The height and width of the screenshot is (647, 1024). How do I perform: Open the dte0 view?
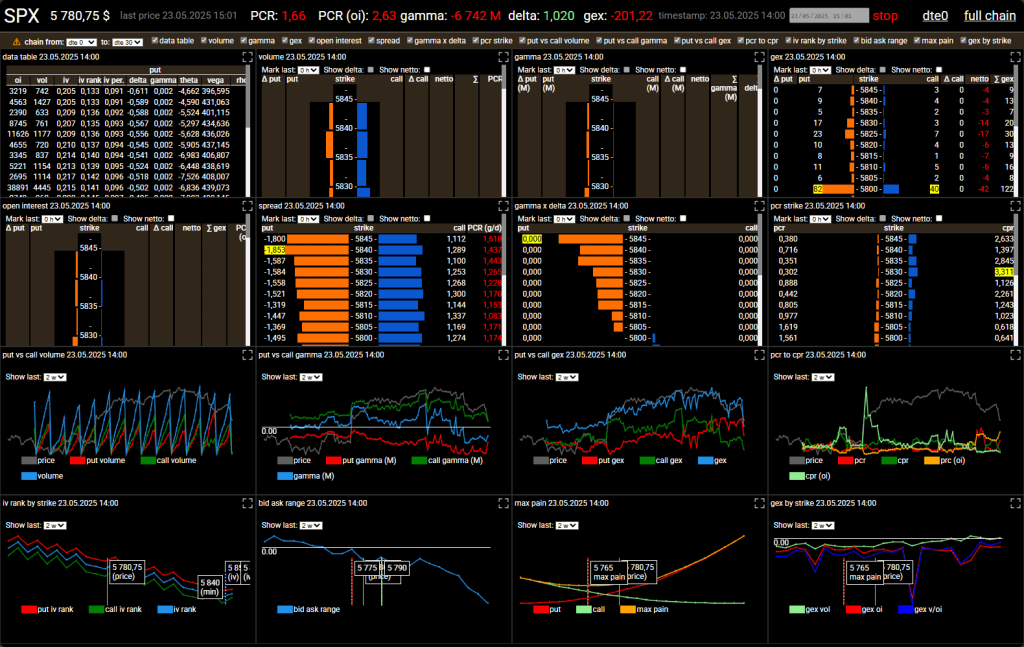click(x=935, y=16)
